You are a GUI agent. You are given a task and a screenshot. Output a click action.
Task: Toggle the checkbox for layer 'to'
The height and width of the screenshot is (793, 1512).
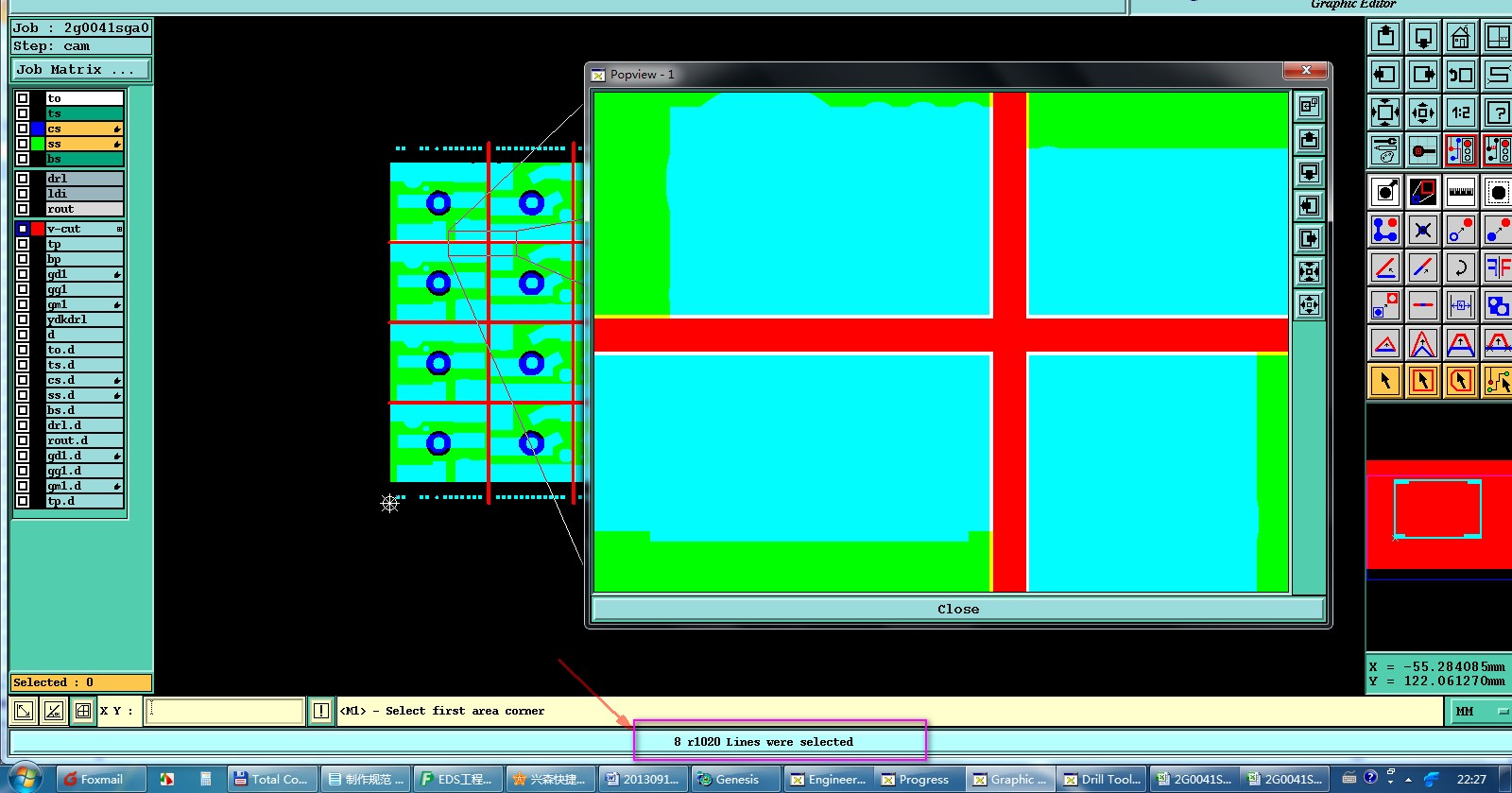click(x=23, y=98)
